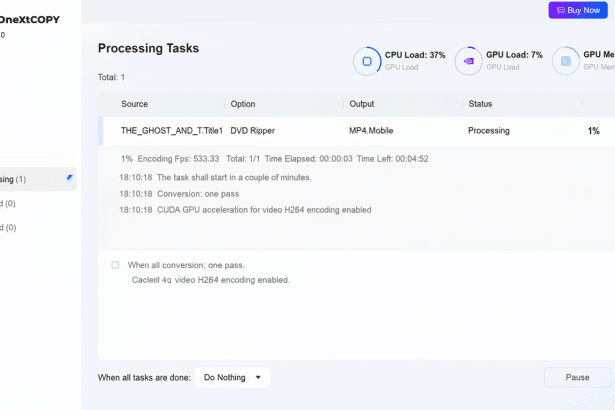Click log line 'Conversion: one pass'
Viewport: 615px width, 410px height.
(198, 194)
